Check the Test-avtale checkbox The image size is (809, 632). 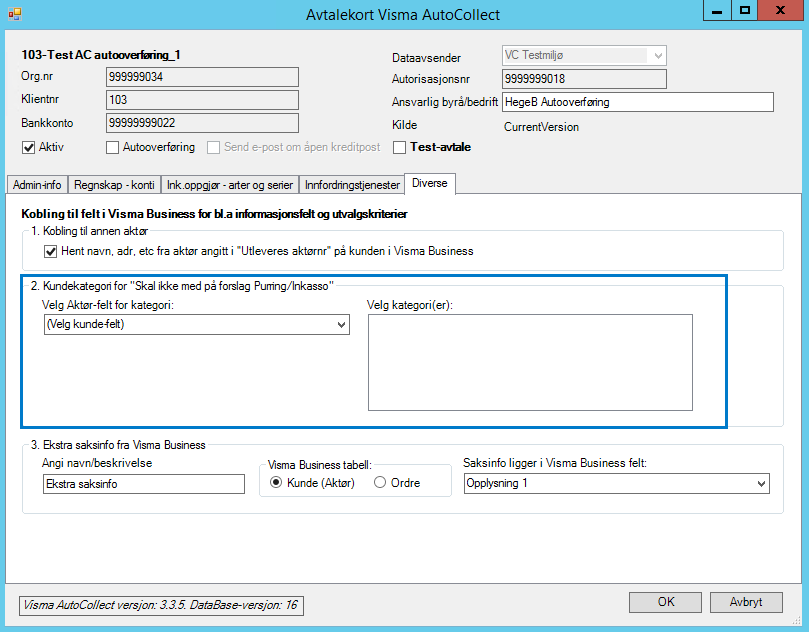pyautogui.click(x=399, y=148)
